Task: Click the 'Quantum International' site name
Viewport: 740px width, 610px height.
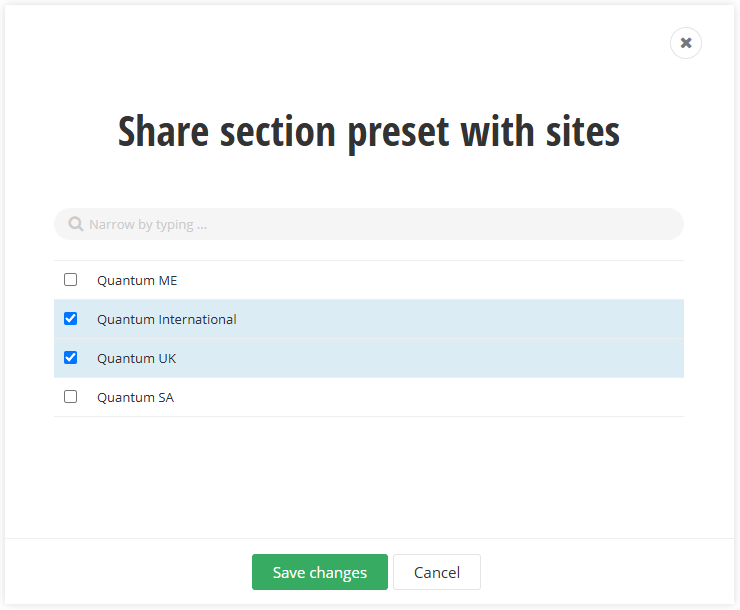Action: [167, 320]
